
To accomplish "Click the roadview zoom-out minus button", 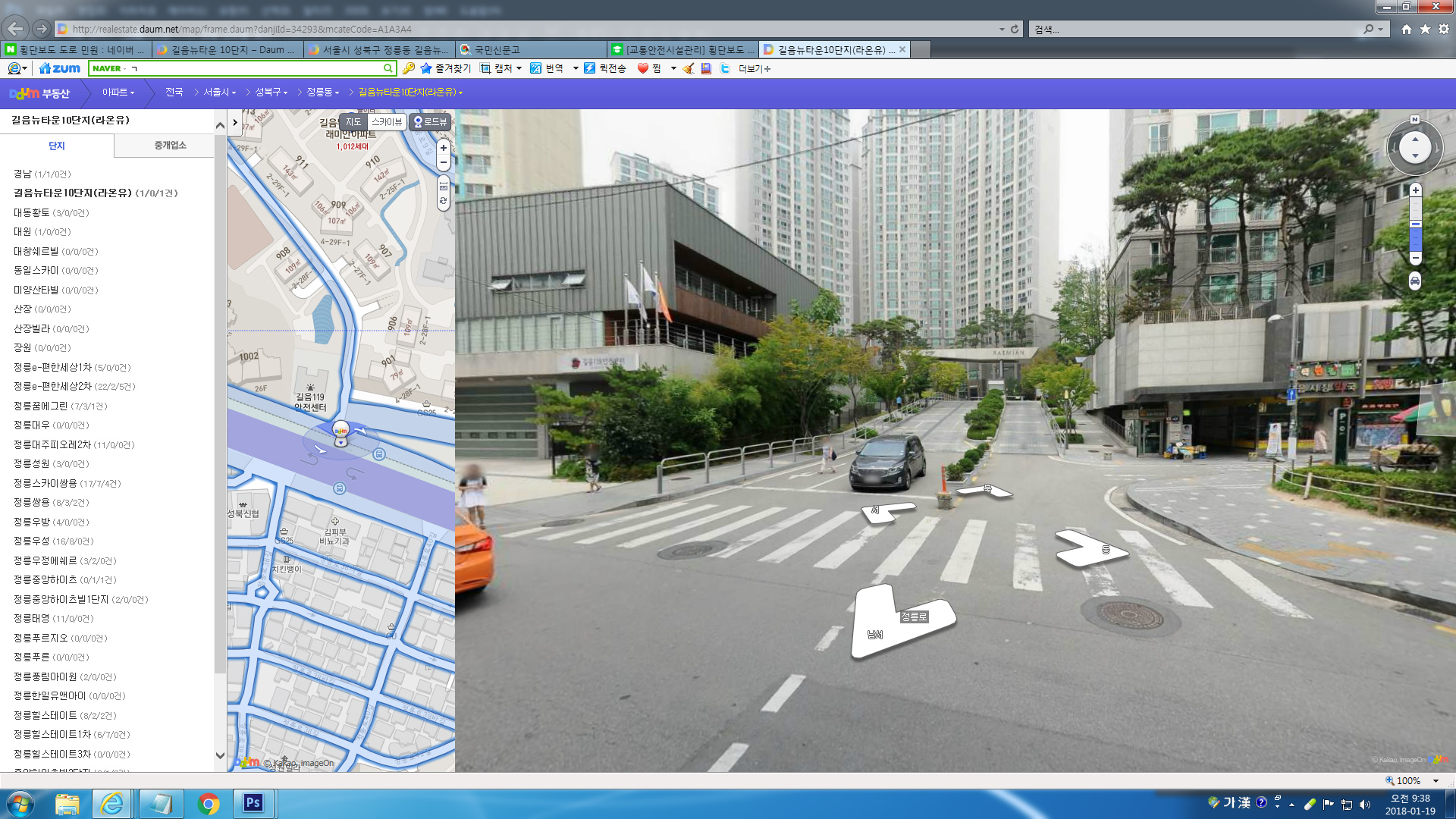I will pyautogui.click(x=1415, y=258).
